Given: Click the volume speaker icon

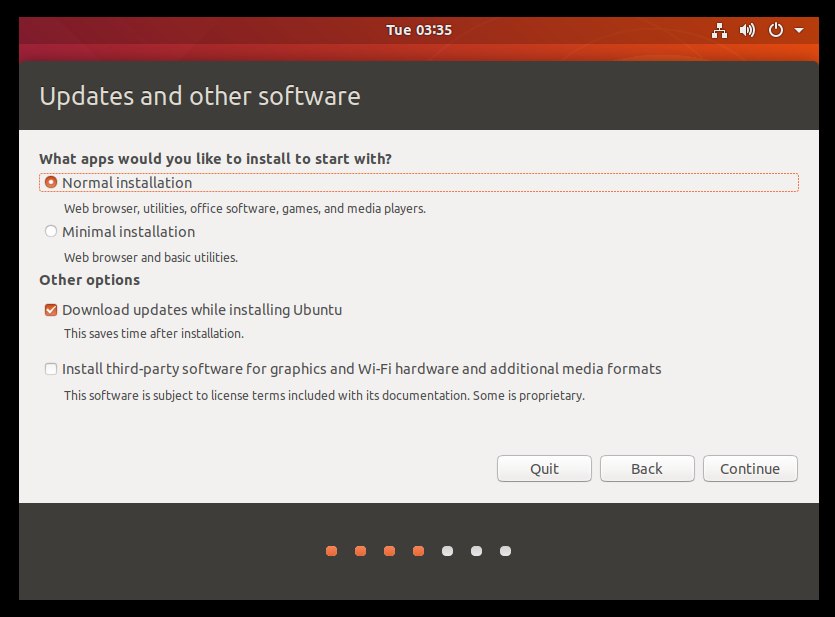Looking at the screenshot, I should click(x=747, y=30).
